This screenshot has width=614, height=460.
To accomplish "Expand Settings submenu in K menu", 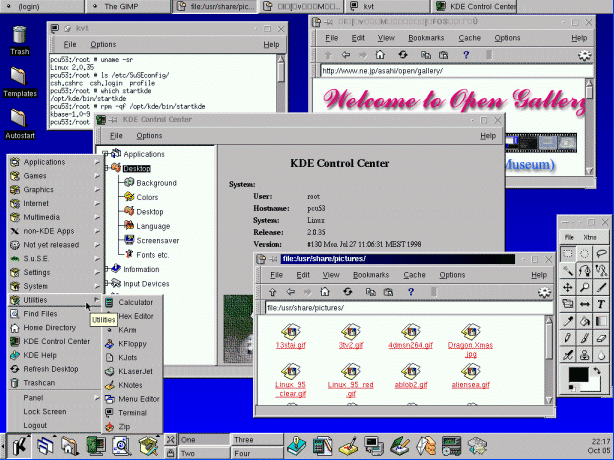I will 54,272.
